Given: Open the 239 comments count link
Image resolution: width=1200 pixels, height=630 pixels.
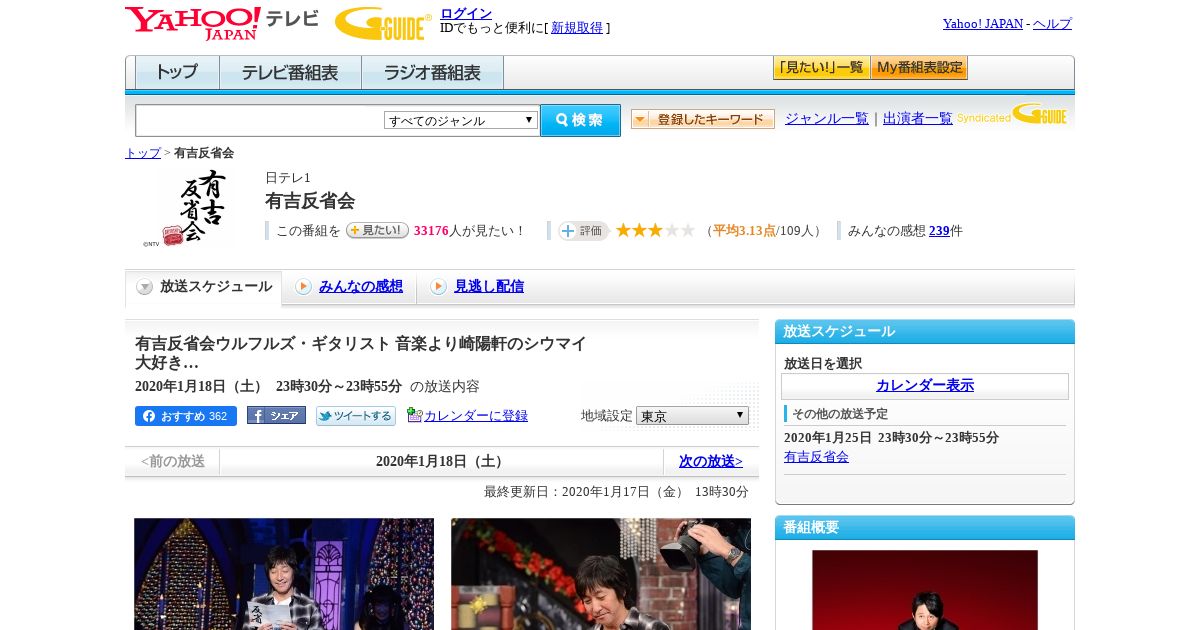Looking at the screenshot, I should coord(939,231).
